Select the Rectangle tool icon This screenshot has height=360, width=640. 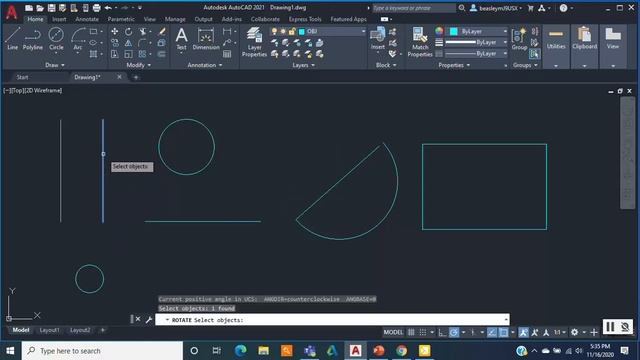93,31
